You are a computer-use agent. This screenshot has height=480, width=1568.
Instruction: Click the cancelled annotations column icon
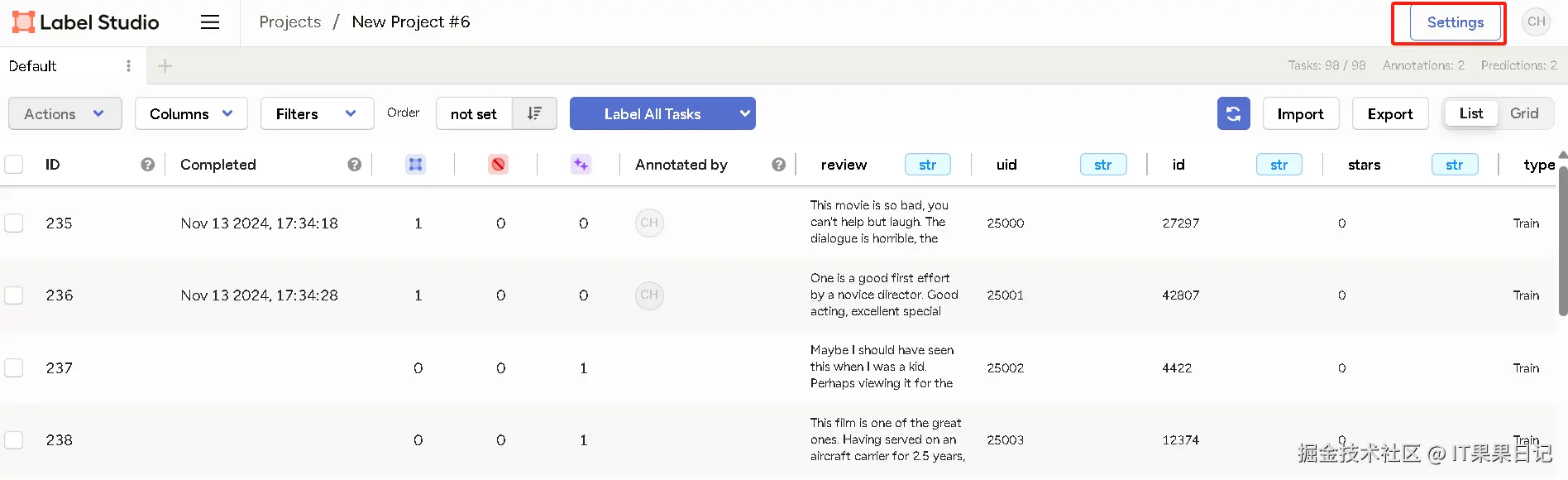click(x=498, y=165)
